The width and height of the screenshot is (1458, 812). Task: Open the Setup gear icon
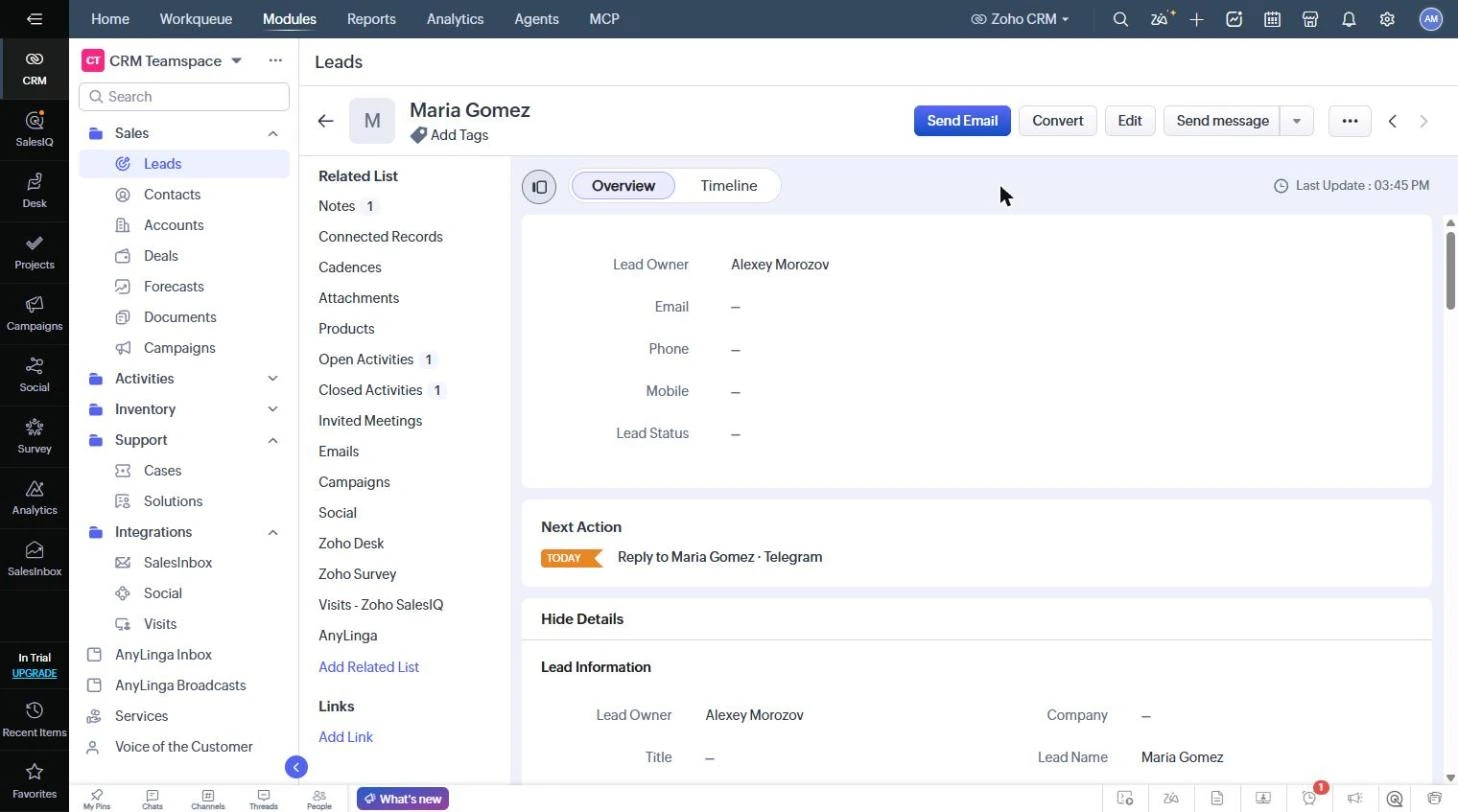pos(1387,19)
